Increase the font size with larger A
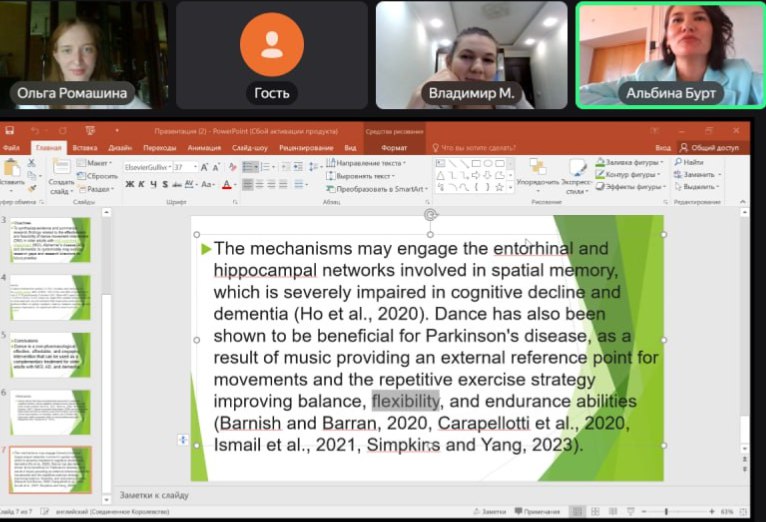 pos(205,167)
